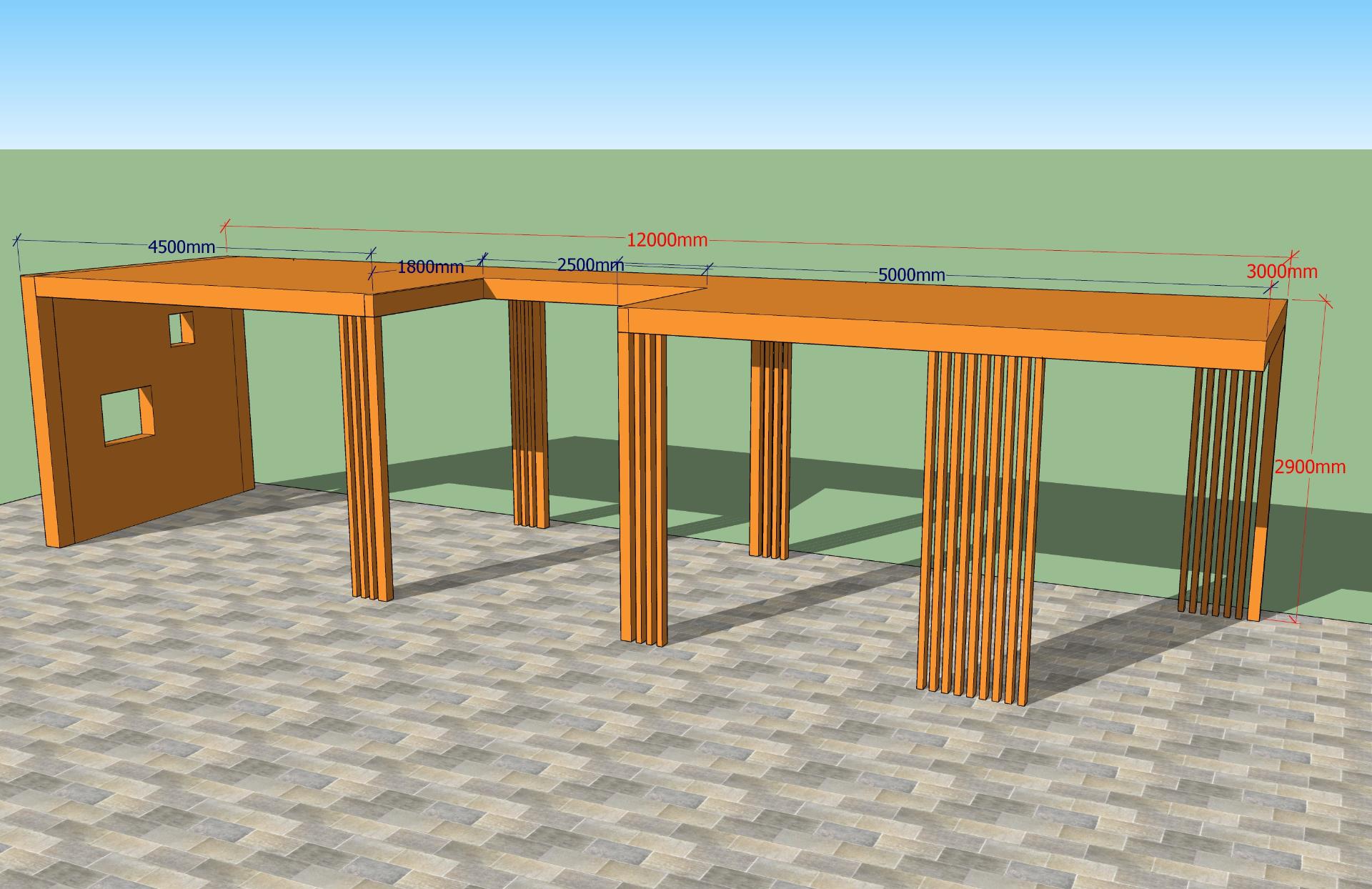
Task: Click the red 3000mm dimension text
Action: click(x=1282, y=272)
